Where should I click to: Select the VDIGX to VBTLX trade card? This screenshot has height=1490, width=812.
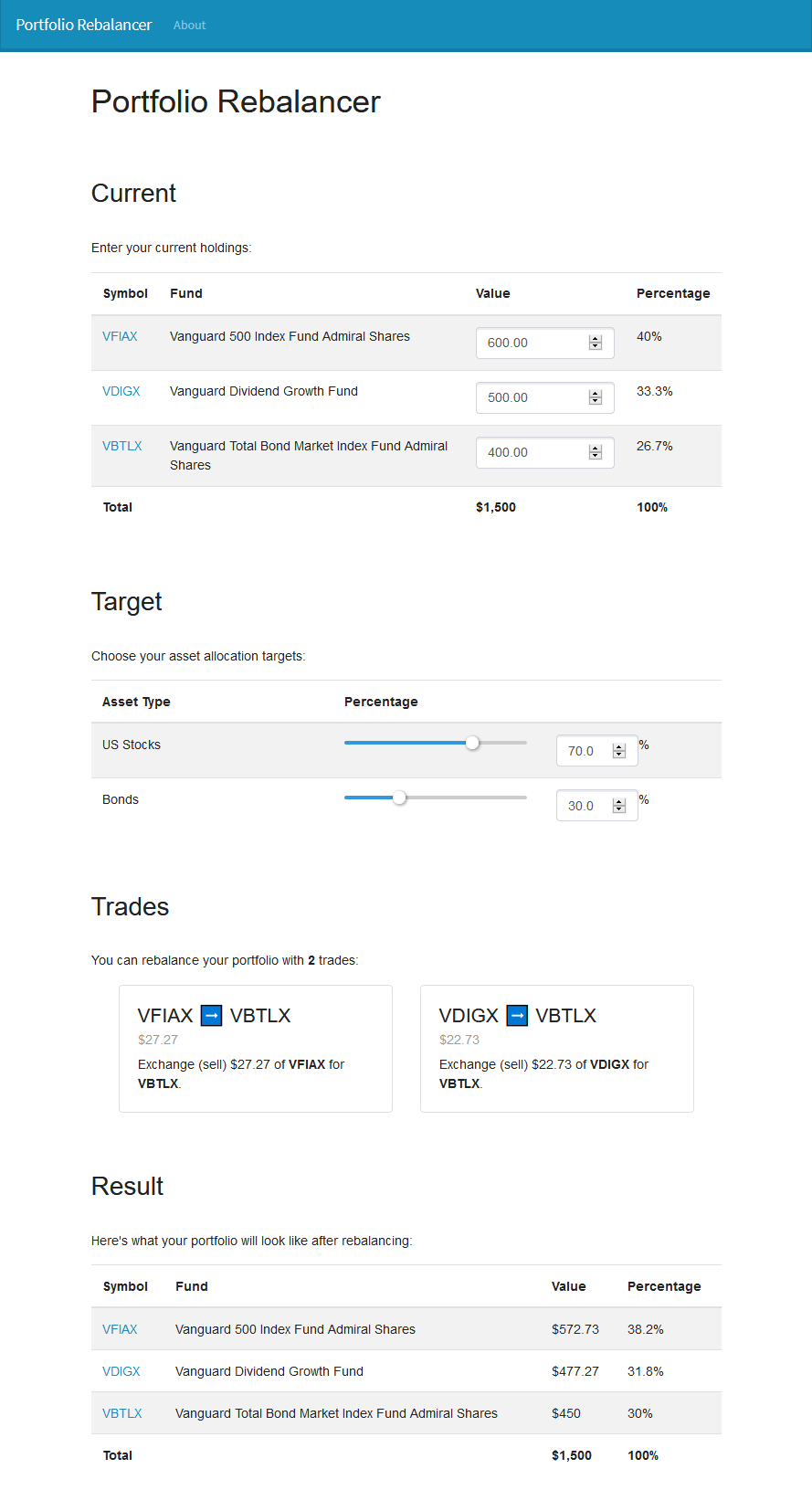(x=557, y=1049)
